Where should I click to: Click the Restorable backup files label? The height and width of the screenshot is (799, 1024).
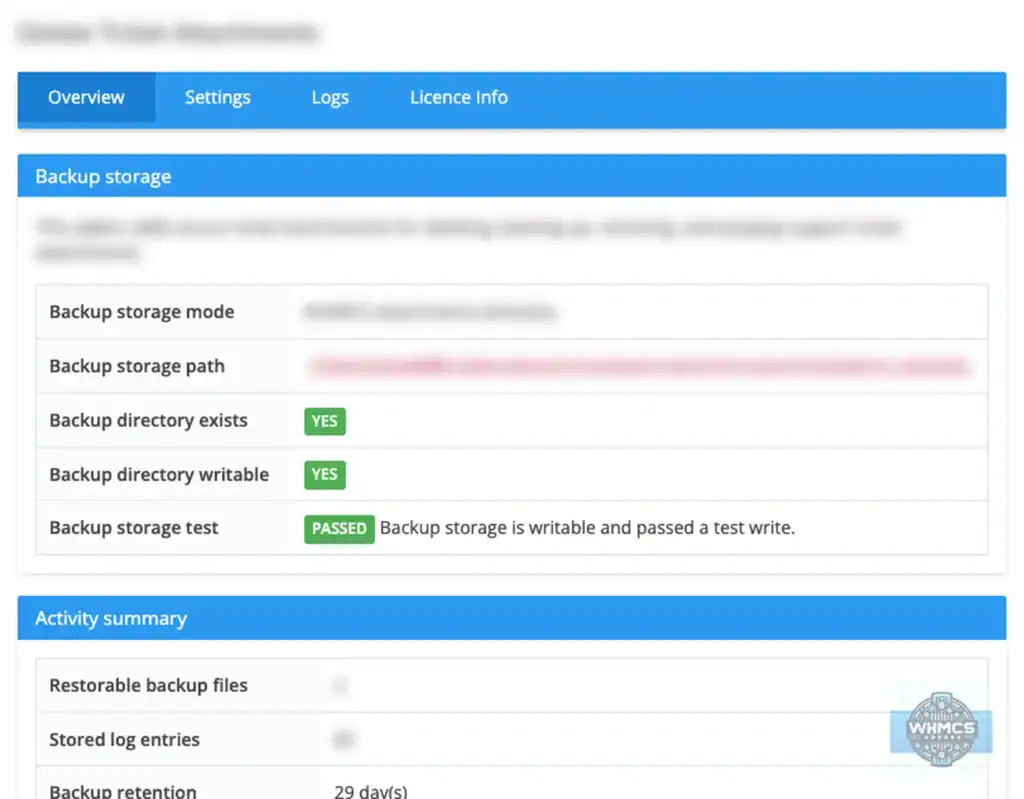[x=148, y=685]
